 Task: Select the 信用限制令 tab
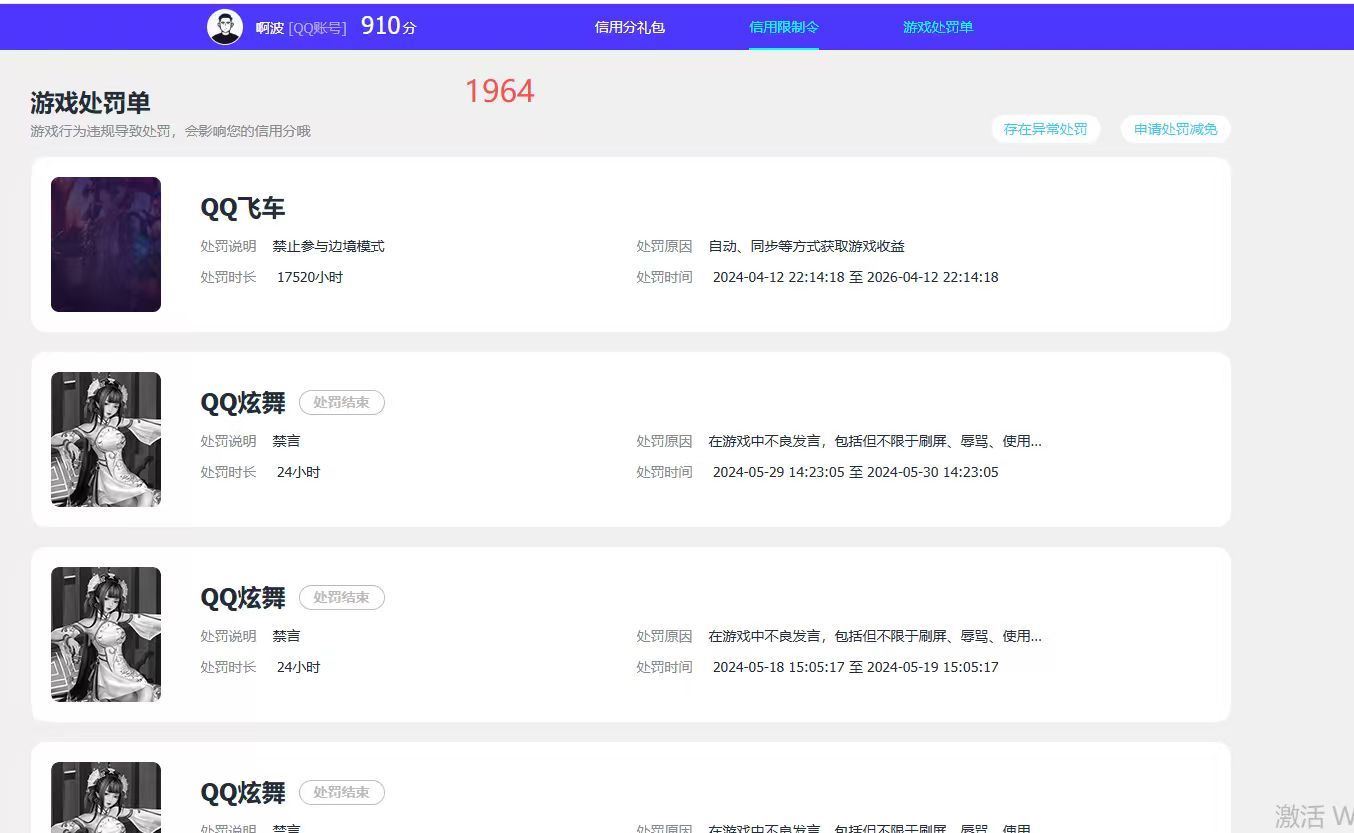(783, 27)
